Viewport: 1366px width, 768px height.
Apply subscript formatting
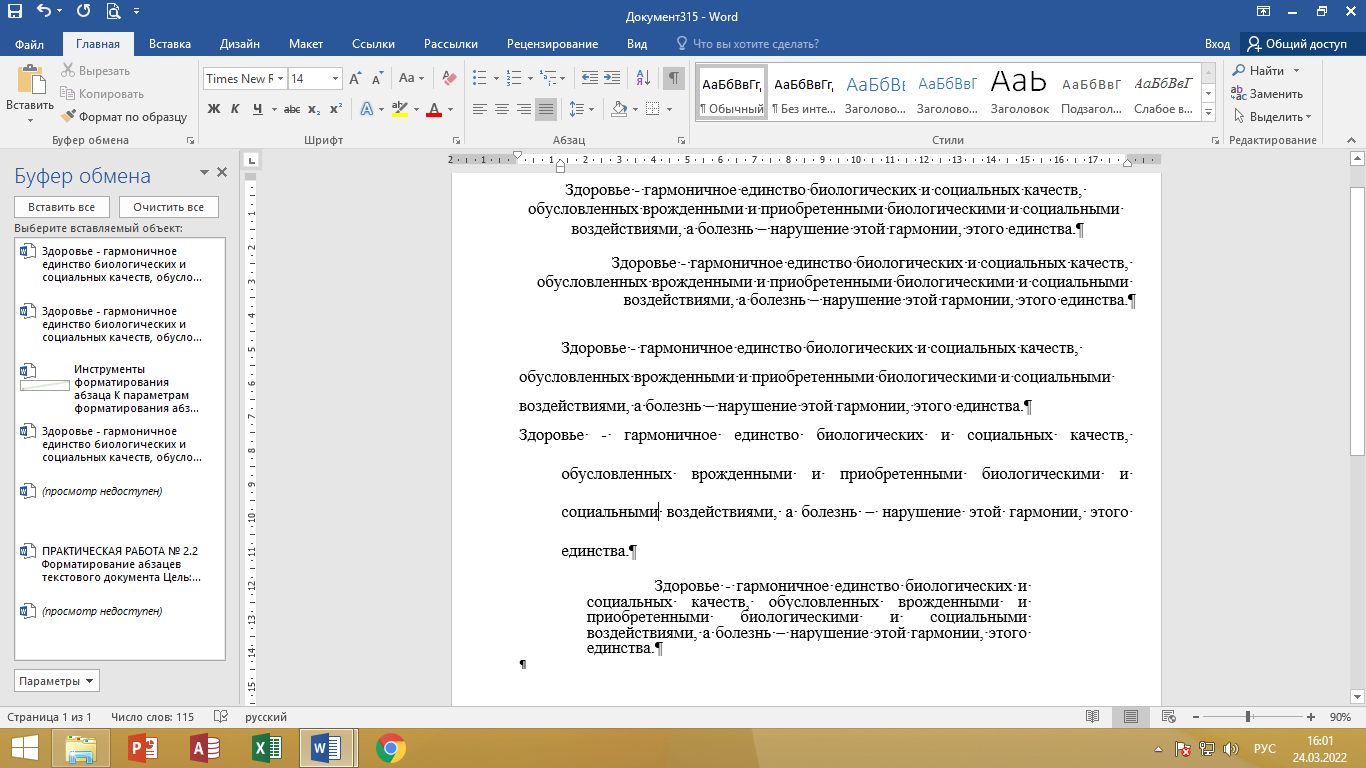[314, 109]
